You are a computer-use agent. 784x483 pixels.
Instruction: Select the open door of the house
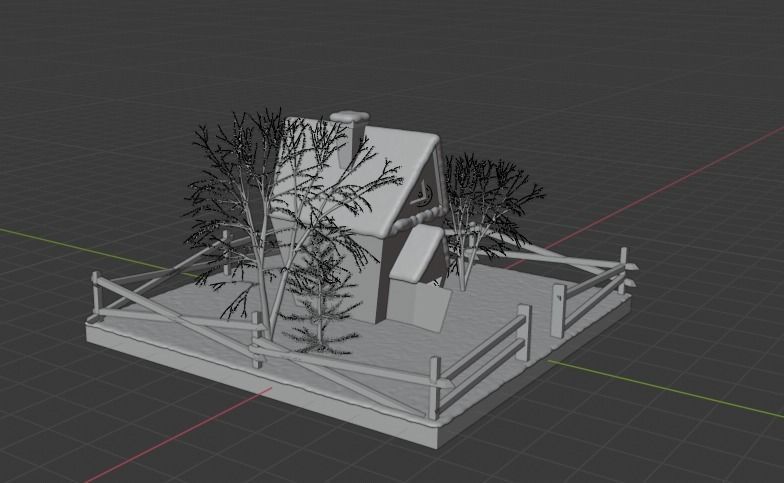click(x=431, y=306)
